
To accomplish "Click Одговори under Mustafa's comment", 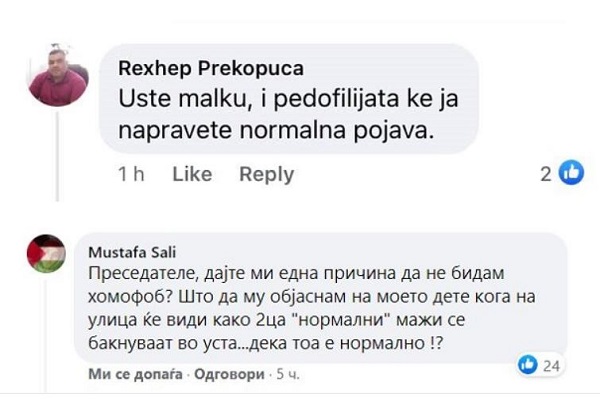I will tap(229, 374).
